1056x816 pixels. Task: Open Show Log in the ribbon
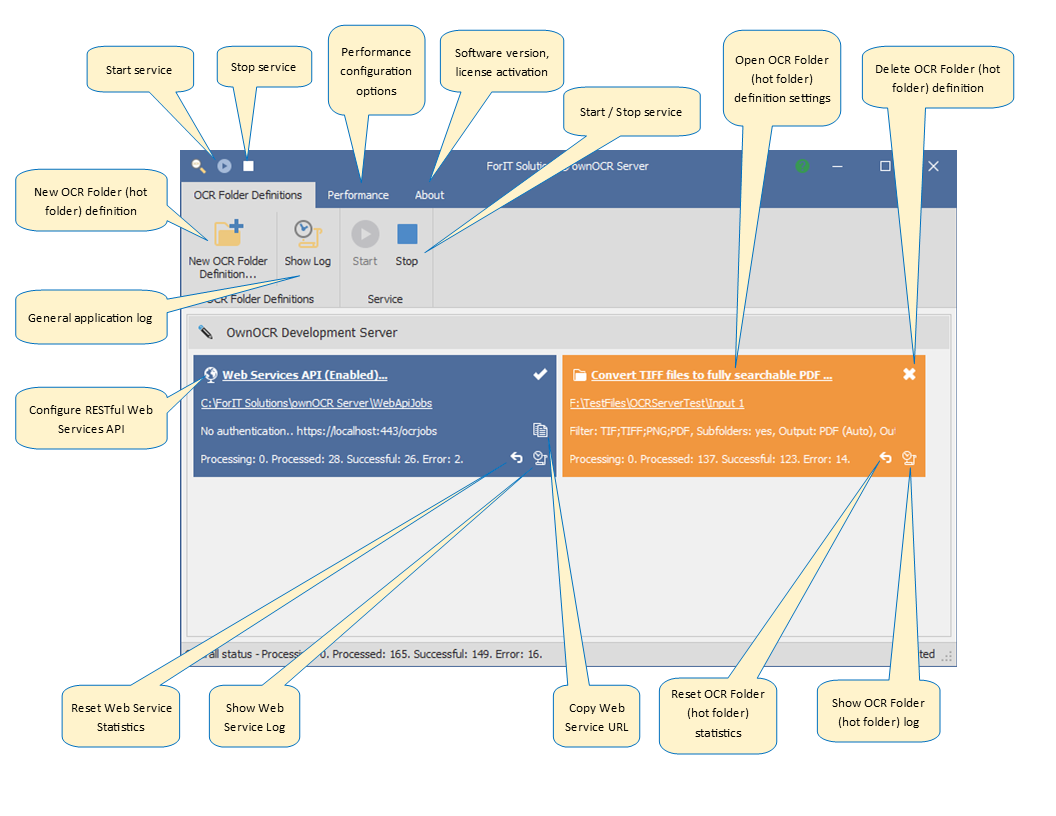308,244
